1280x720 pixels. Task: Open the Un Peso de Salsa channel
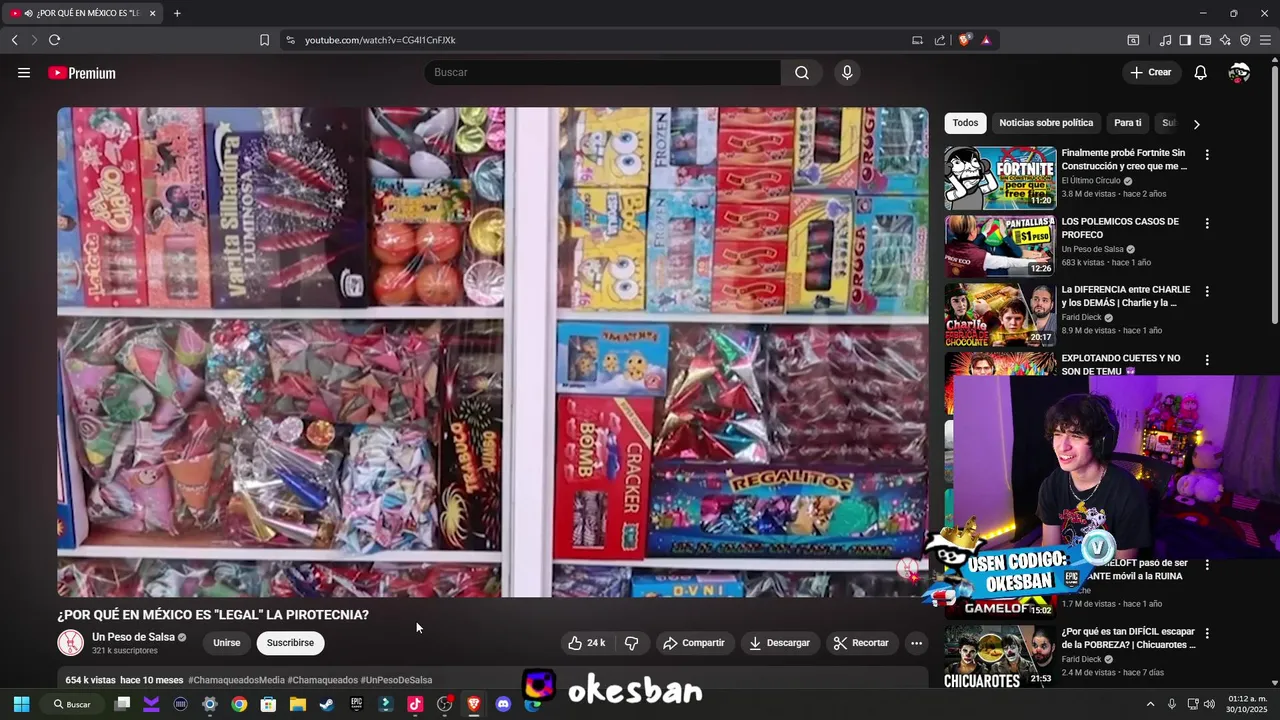click(133, 637)
